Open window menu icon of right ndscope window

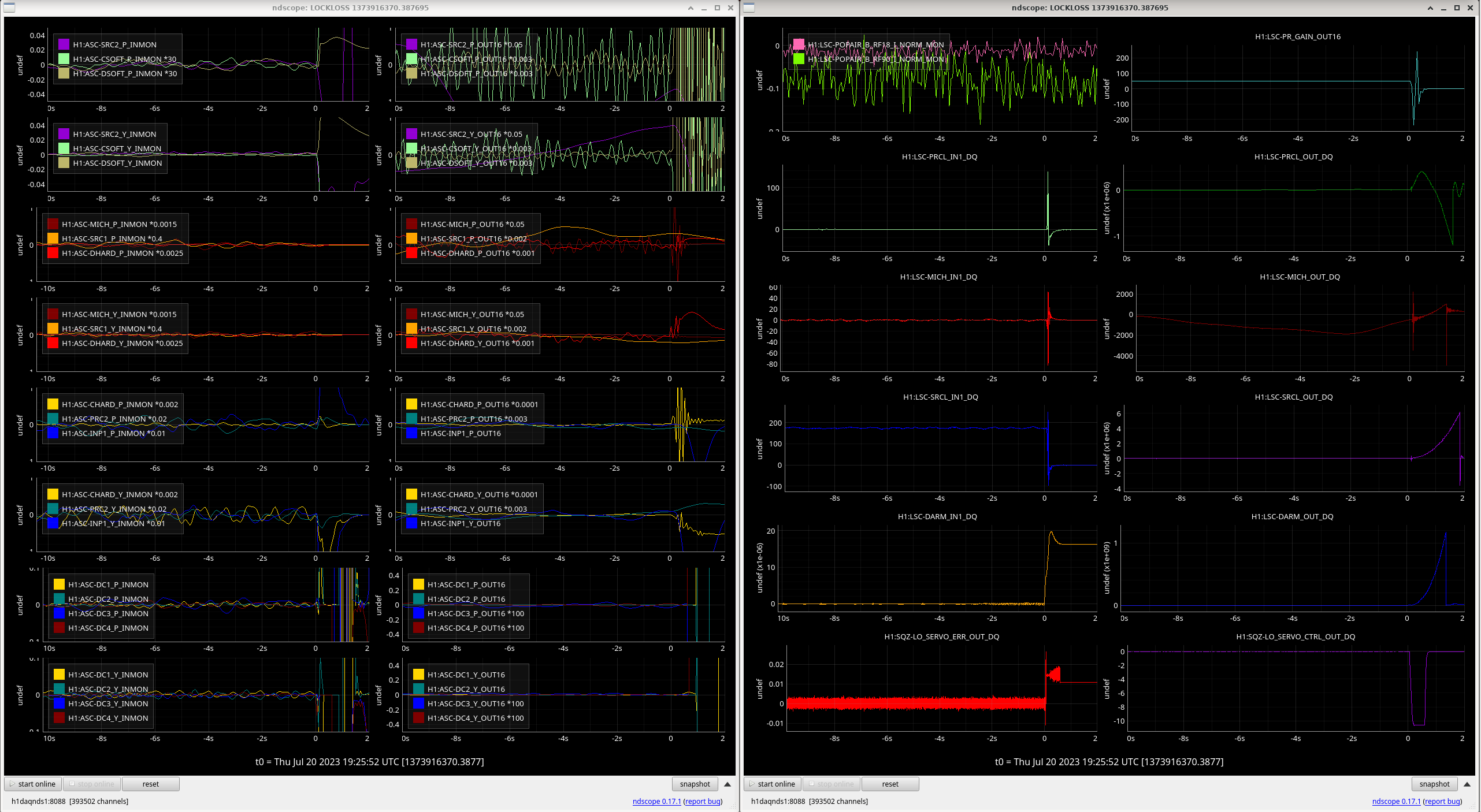click(x=749, y=8)
